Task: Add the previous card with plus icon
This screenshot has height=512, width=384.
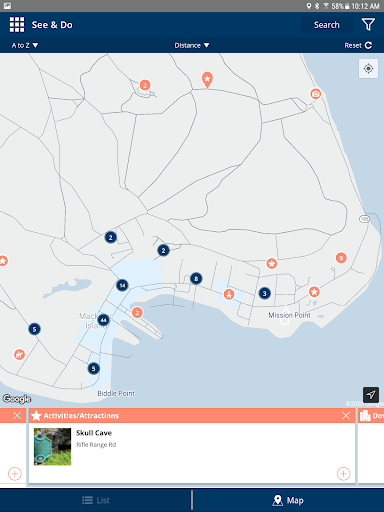Action: pyautogui.click(x=15, y=473)
